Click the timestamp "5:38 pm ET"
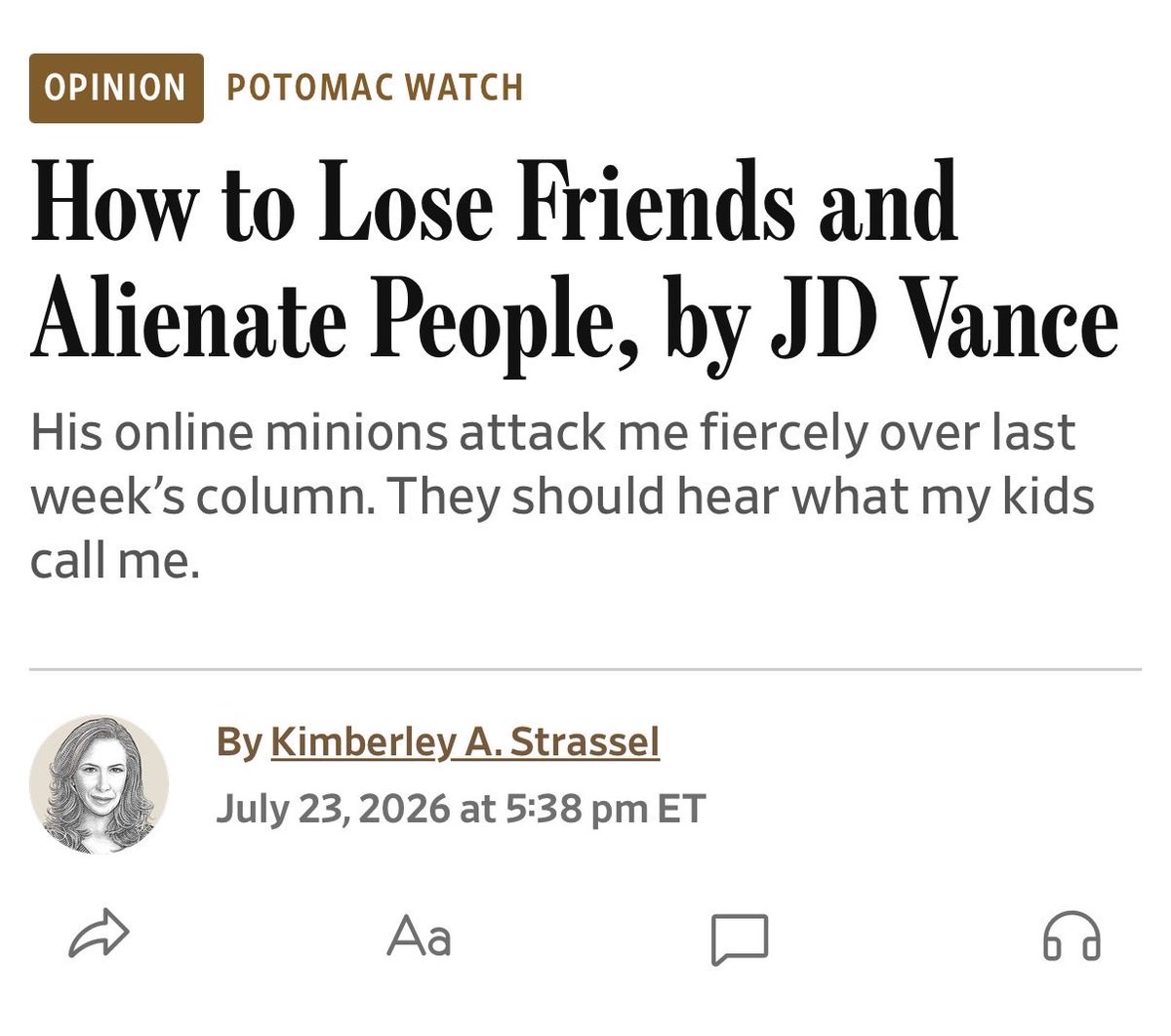This screenshot has height=1036, width=1171. (605, 809)
